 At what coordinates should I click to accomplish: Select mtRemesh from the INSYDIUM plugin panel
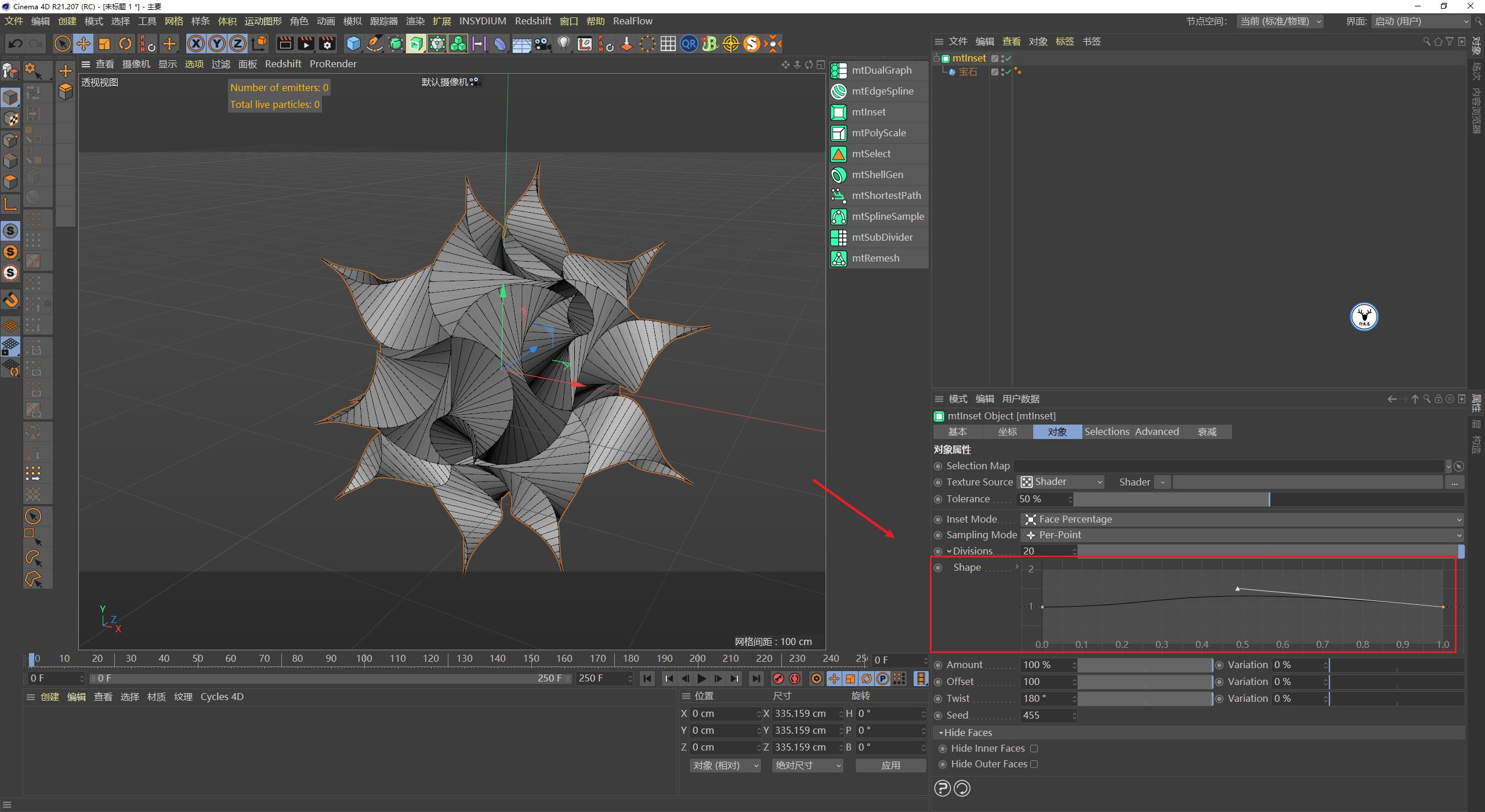(x=875, y=258)
